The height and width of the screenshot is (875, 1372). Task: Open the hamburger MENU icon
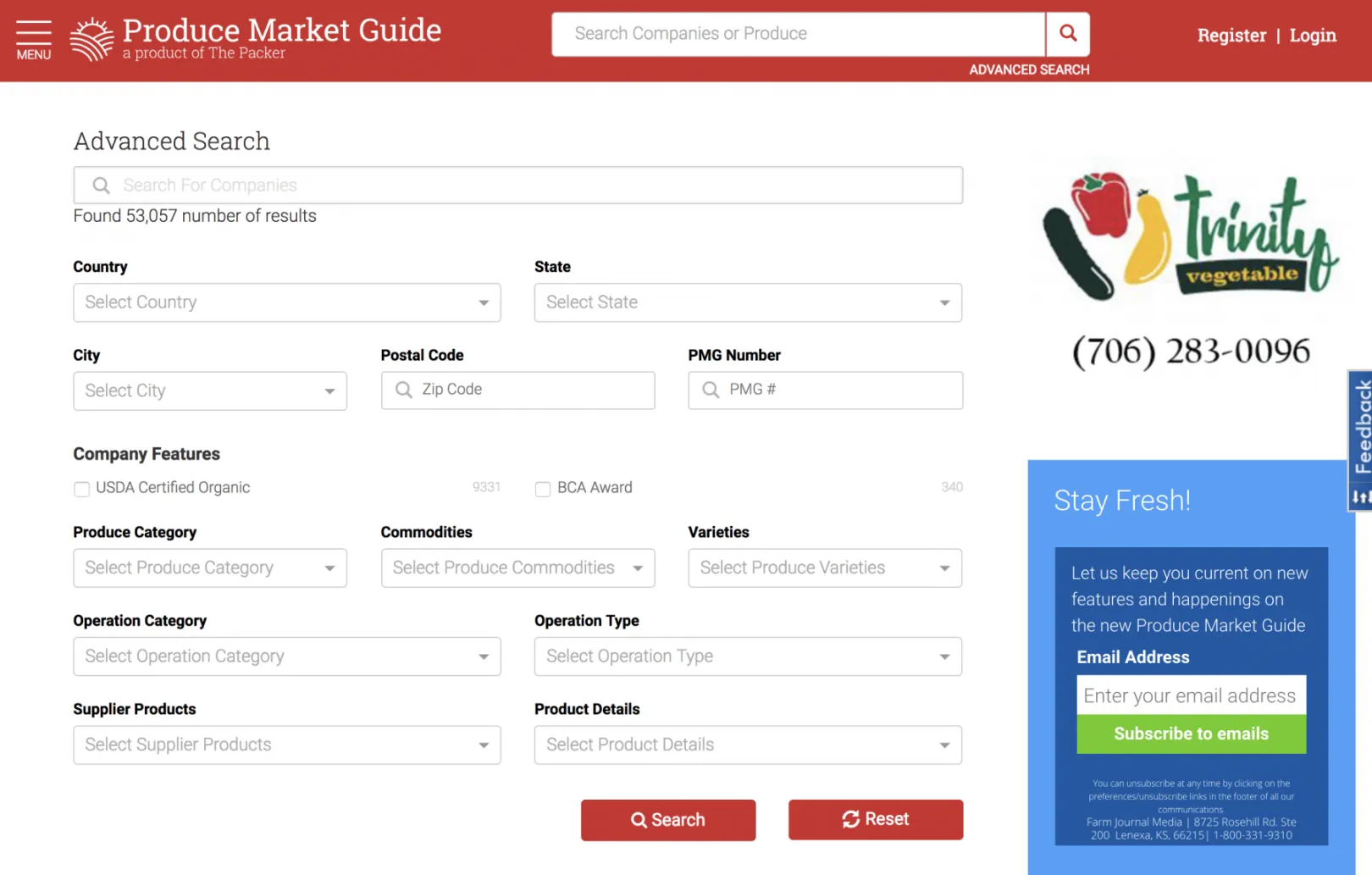click(34, 40)
